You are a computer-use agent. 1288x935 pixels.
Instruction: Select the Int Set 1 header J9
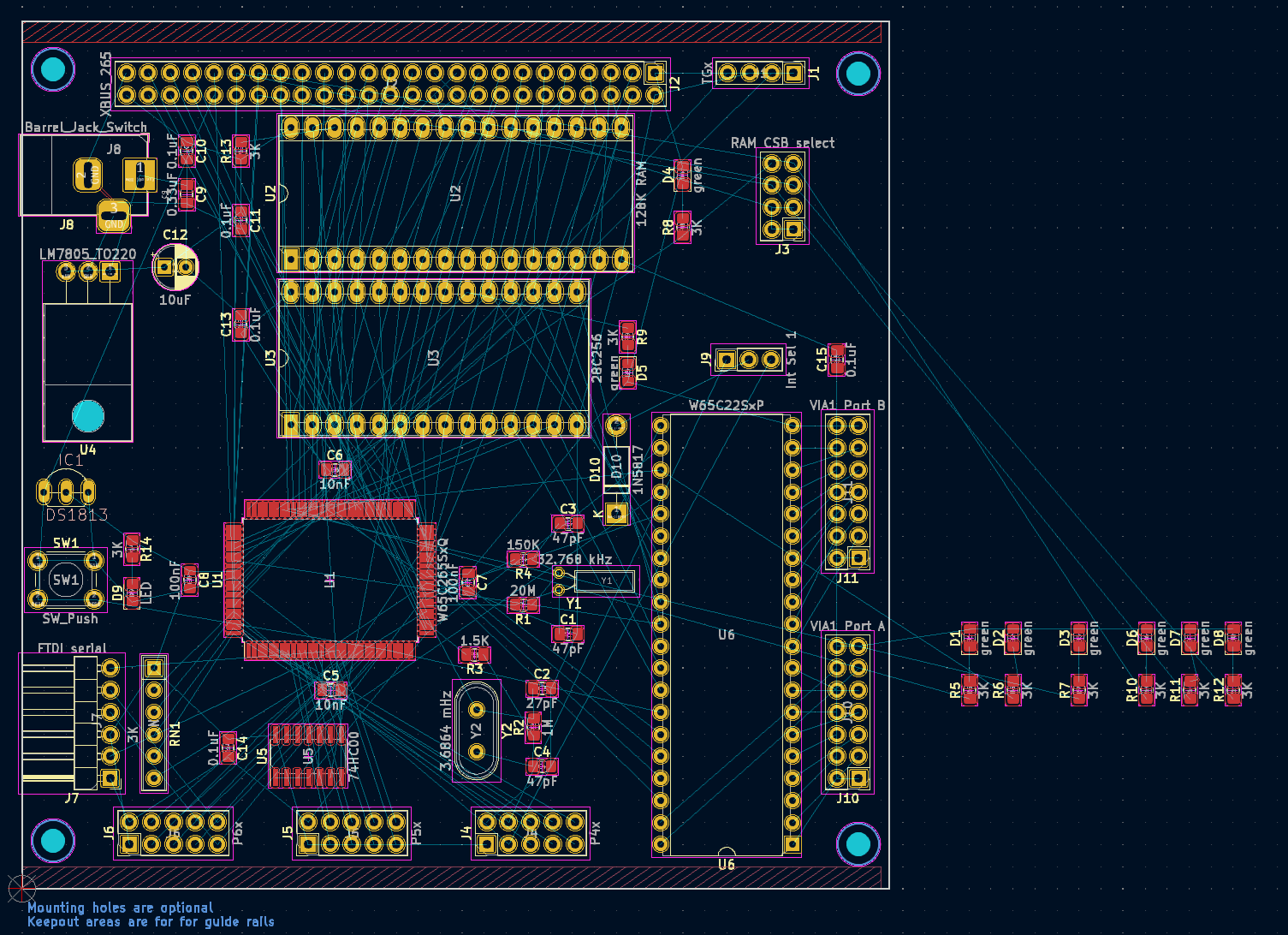click(x=748, y=360)
